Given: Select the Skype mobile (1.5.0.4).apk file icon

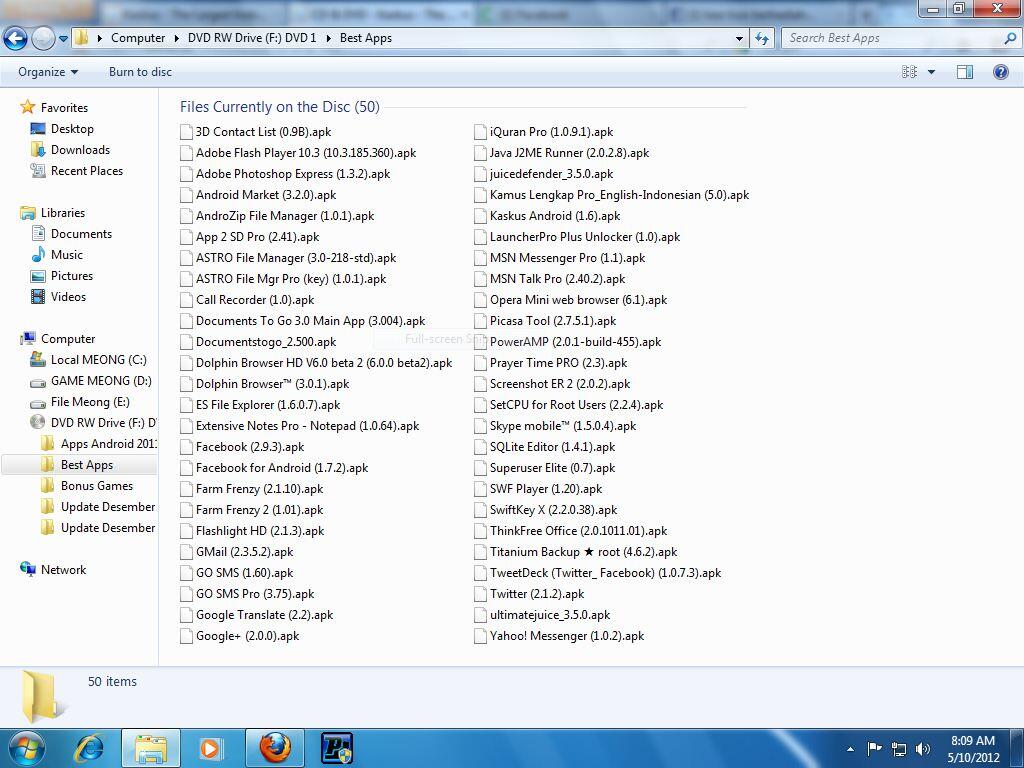Looking at the screenshot, I should pos(481,426).
